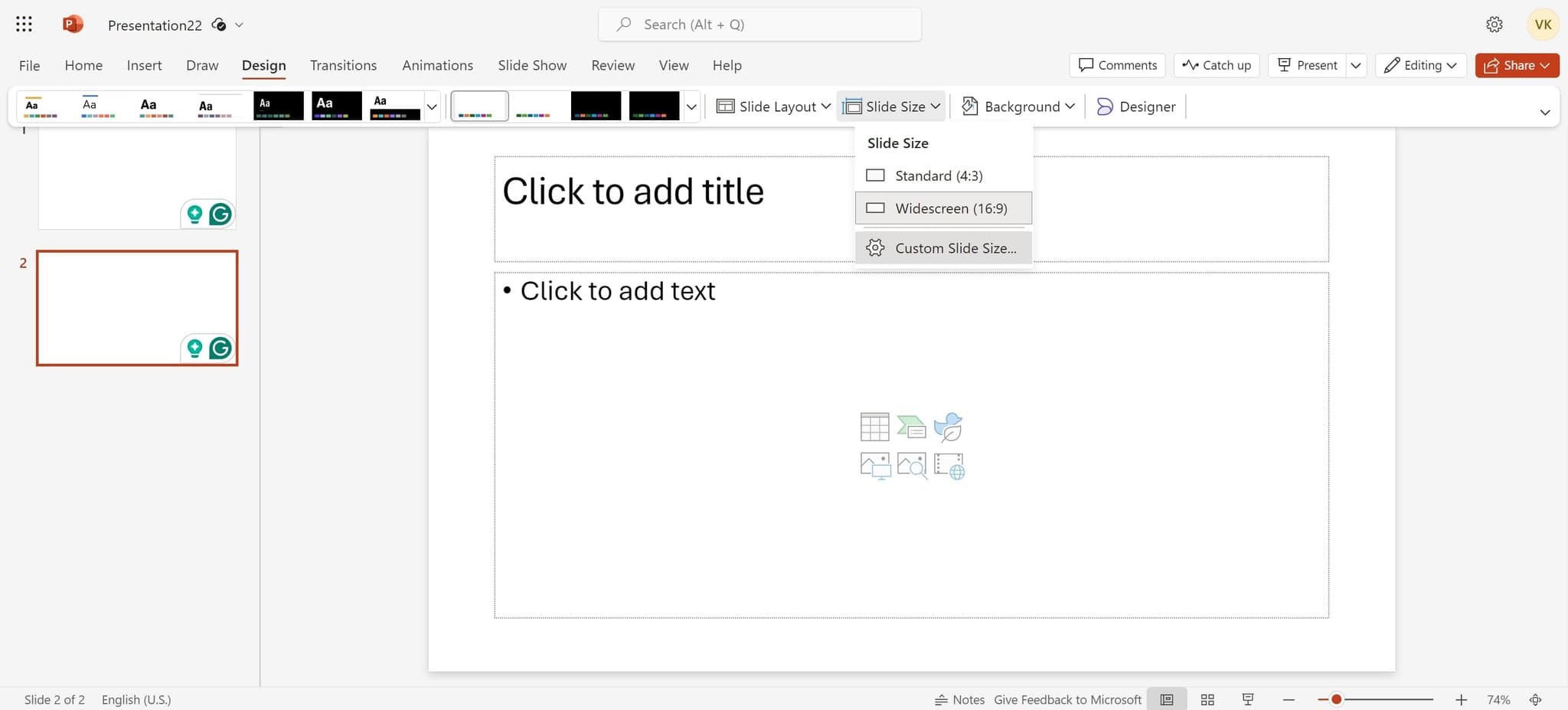The width and height of the screenshot is (1568, 710).
Task: Select Widescreen (16:9) slide size
Action: point(951,208)
